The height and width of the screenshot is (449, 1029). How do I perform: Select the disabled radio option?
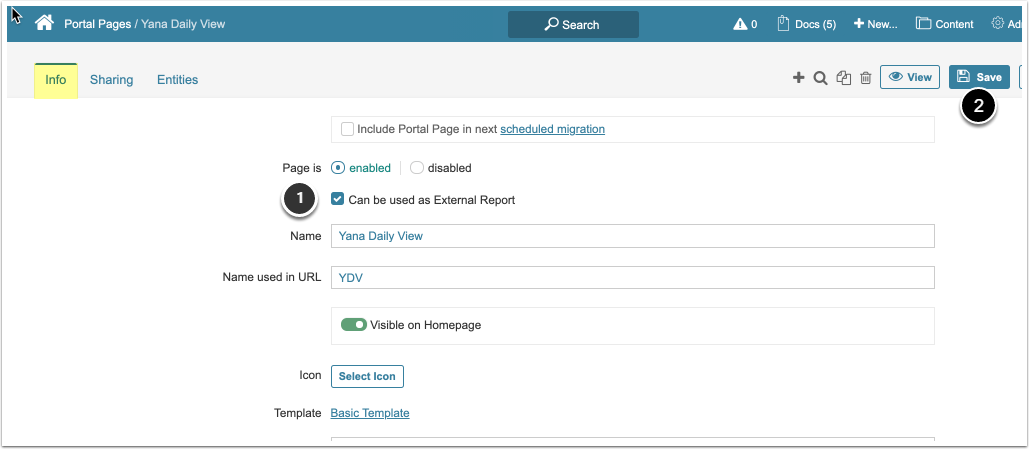pos(417,168)
